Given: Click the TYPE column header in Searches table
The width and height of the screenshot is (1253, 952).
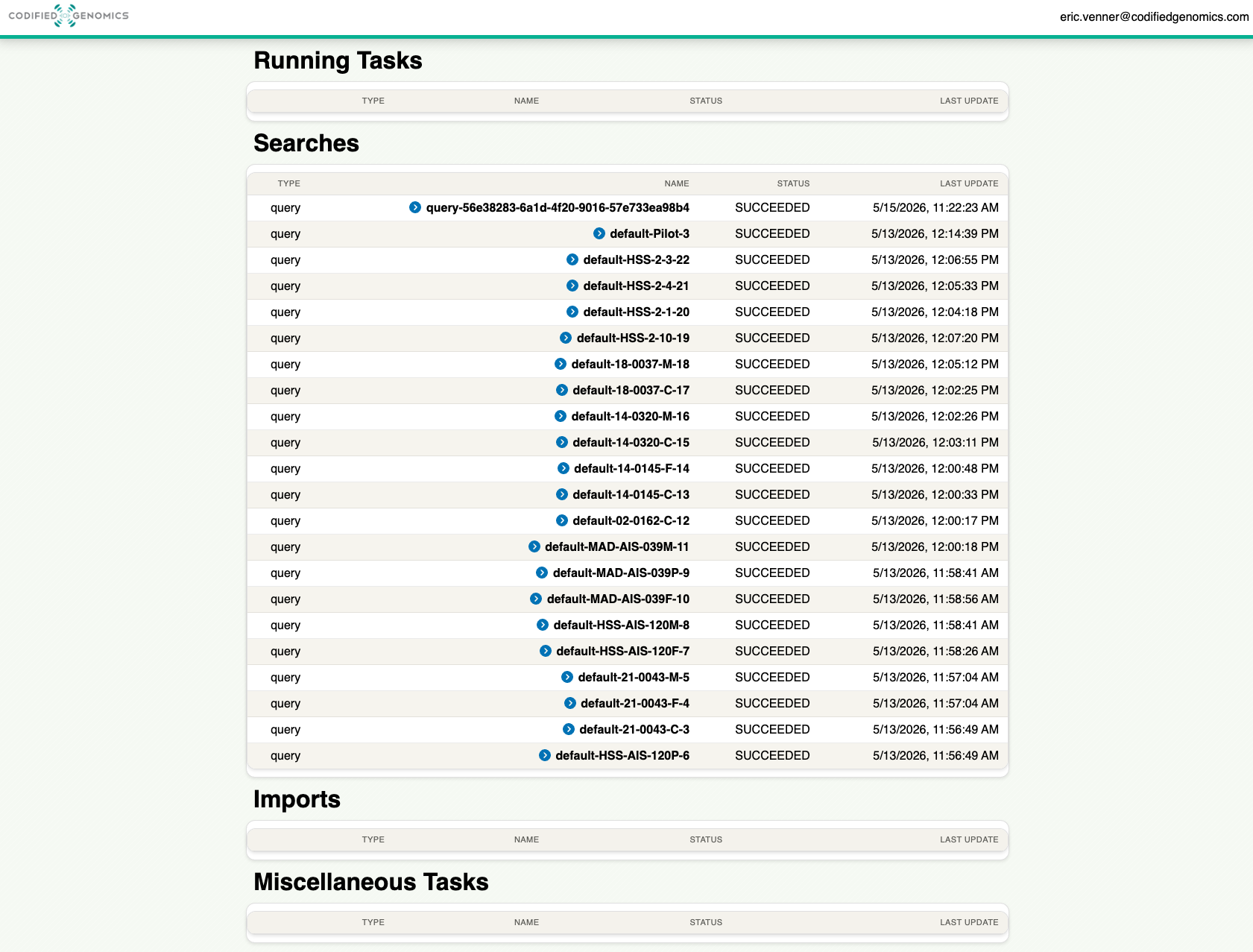Looking at the screenshot, I should tap(289, 183).
